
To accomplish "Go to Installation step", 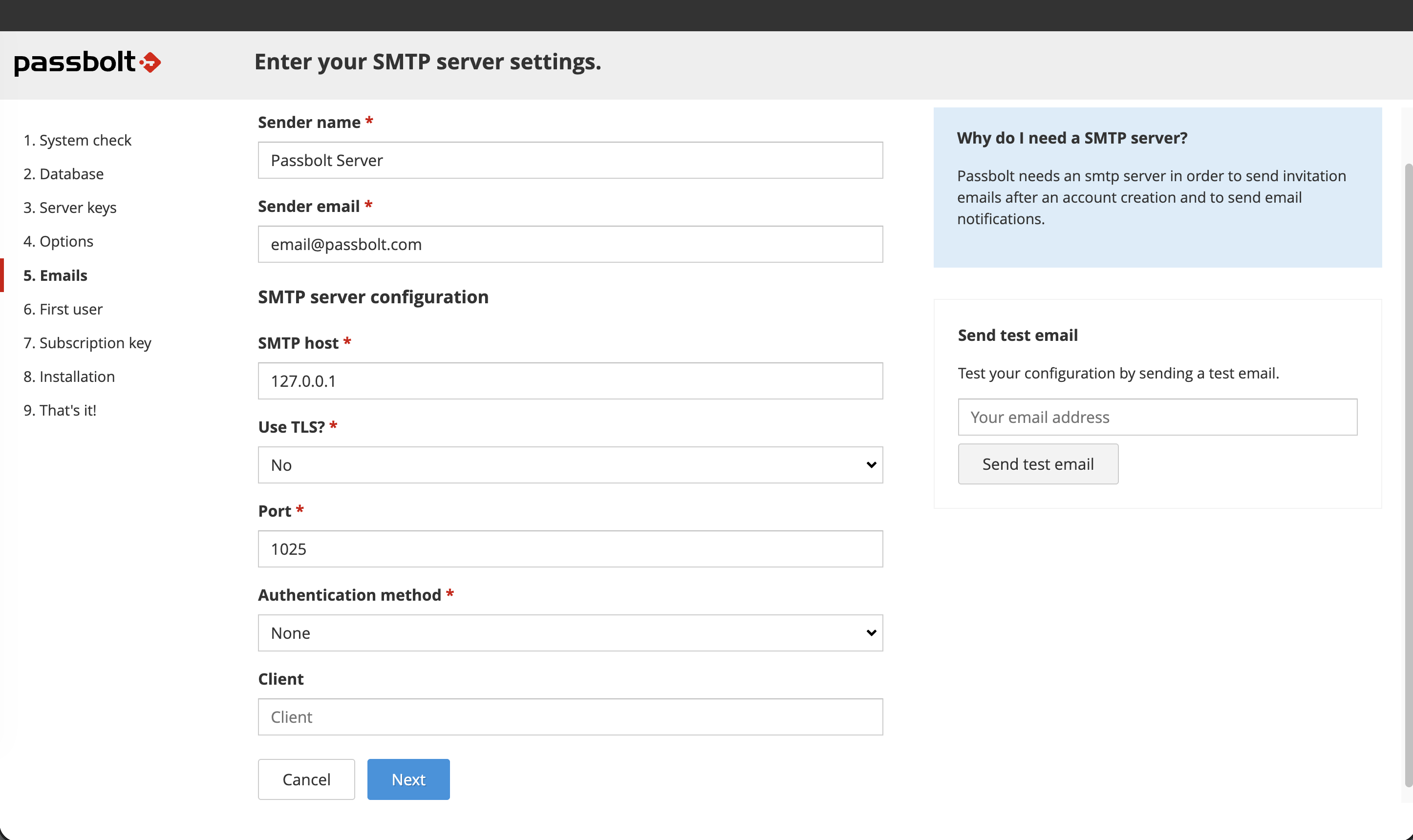I will (69, 377).
